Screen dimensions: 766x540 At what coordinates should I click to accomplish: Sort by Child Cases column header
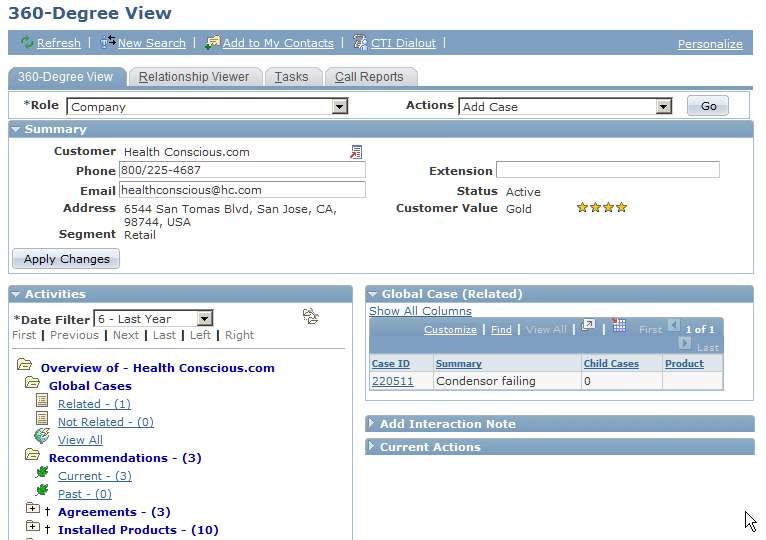click(611, 364)
